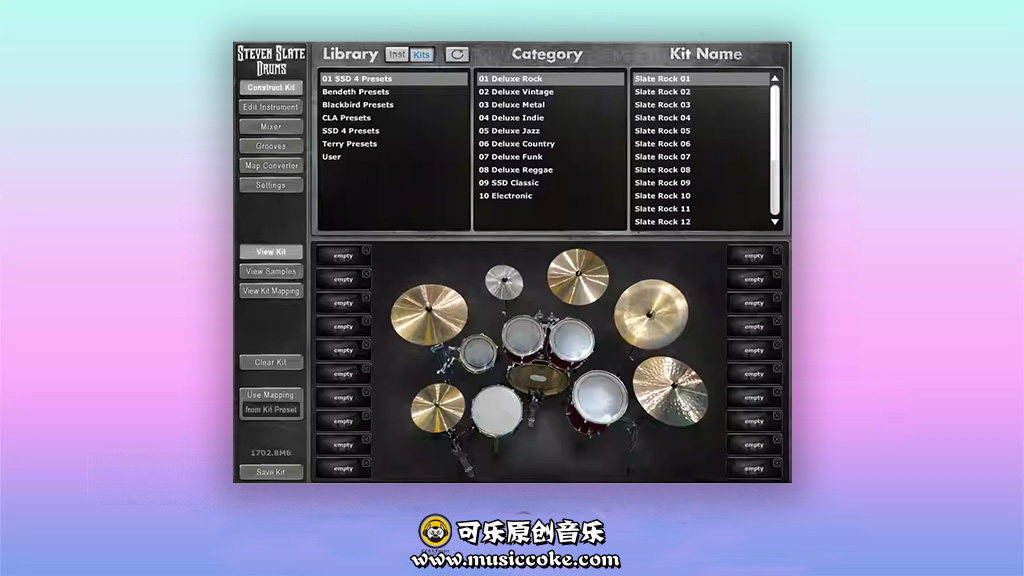Click the Clear Kit button
The height and width of the screenshot is (576, 1024).
271,362
